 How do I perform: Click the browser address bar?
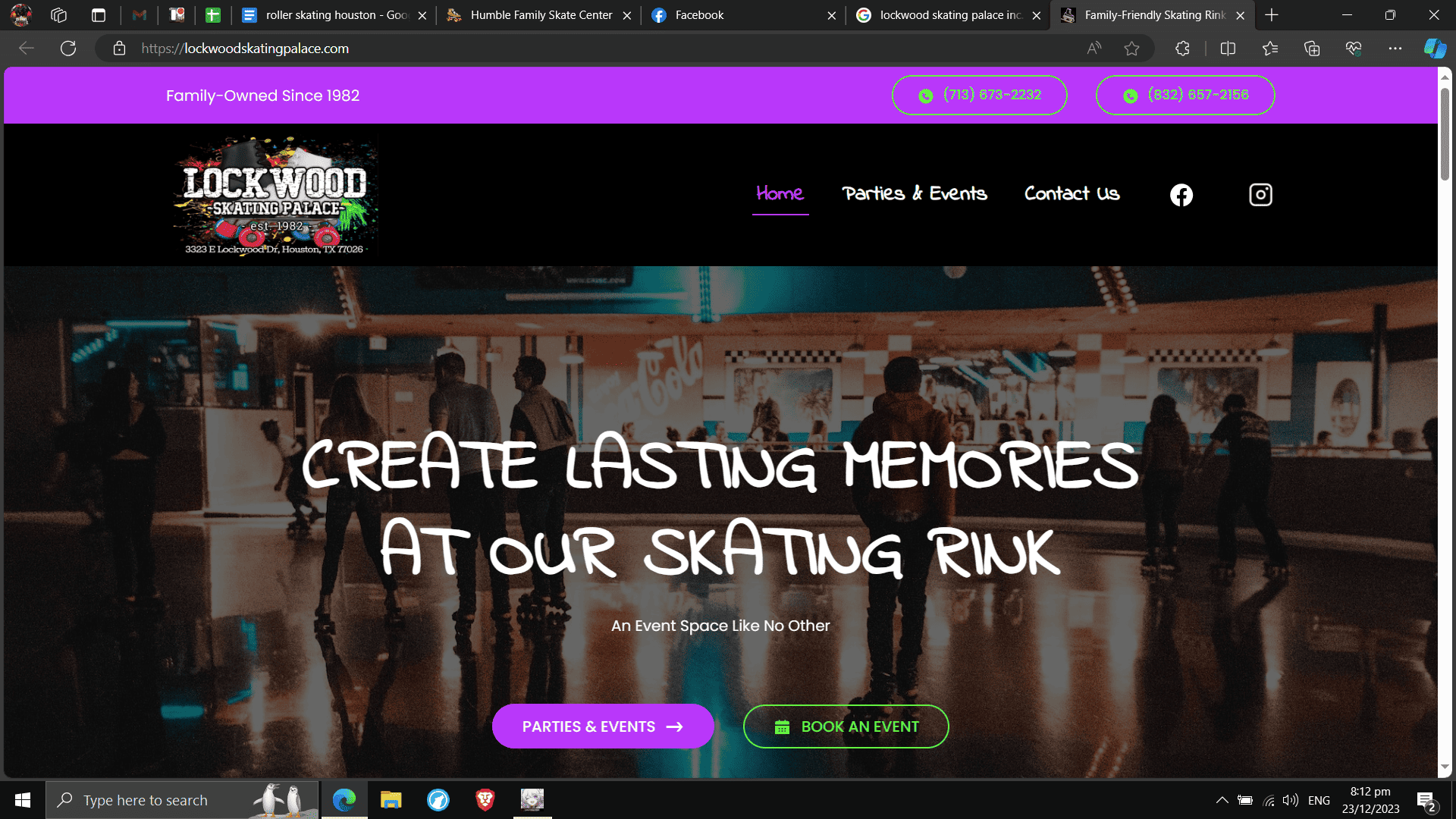tap(531, 48)
